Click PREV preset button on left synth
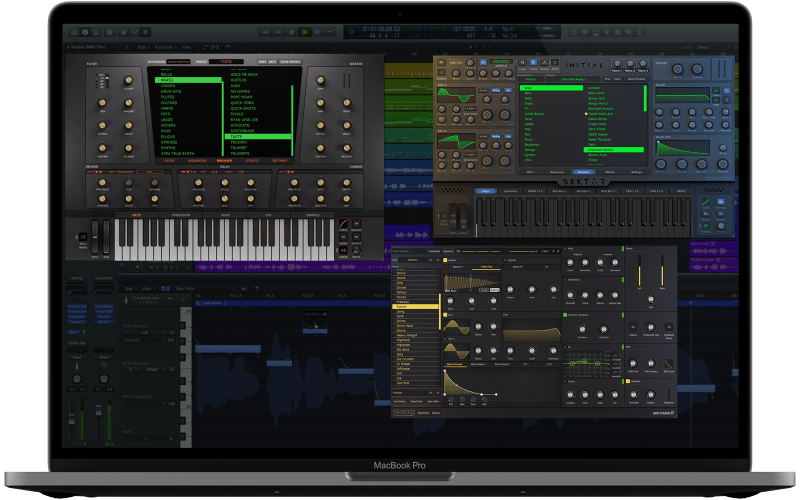This screenshot has height=500, width=800. click(262, 62)
